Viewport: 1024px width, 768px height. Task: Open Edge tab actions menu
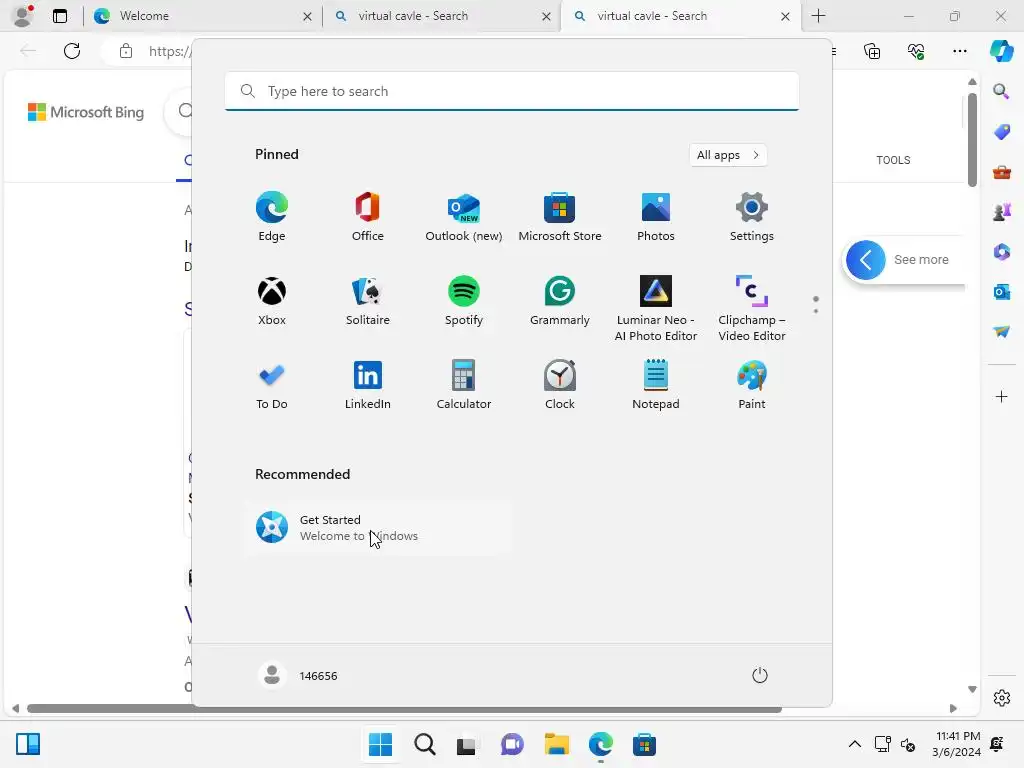point(60,16)
